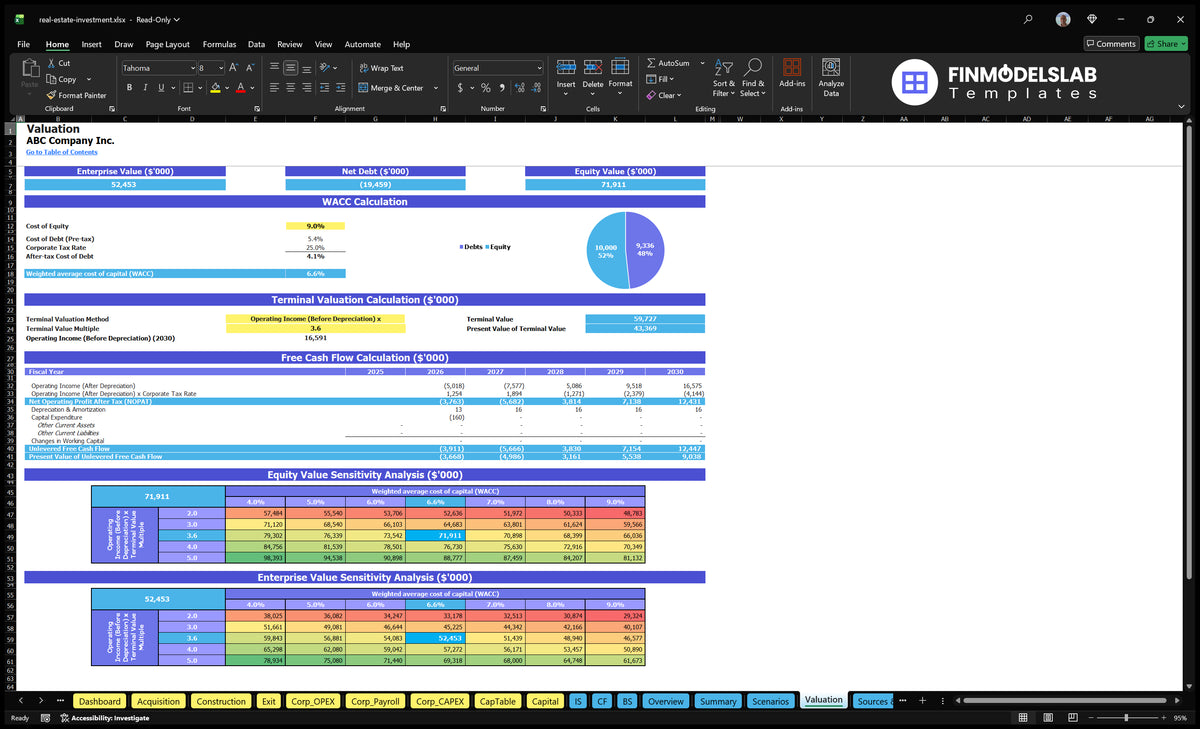
Task: Open the Tahoma font name dropdown
Action: tap(191, 68)
